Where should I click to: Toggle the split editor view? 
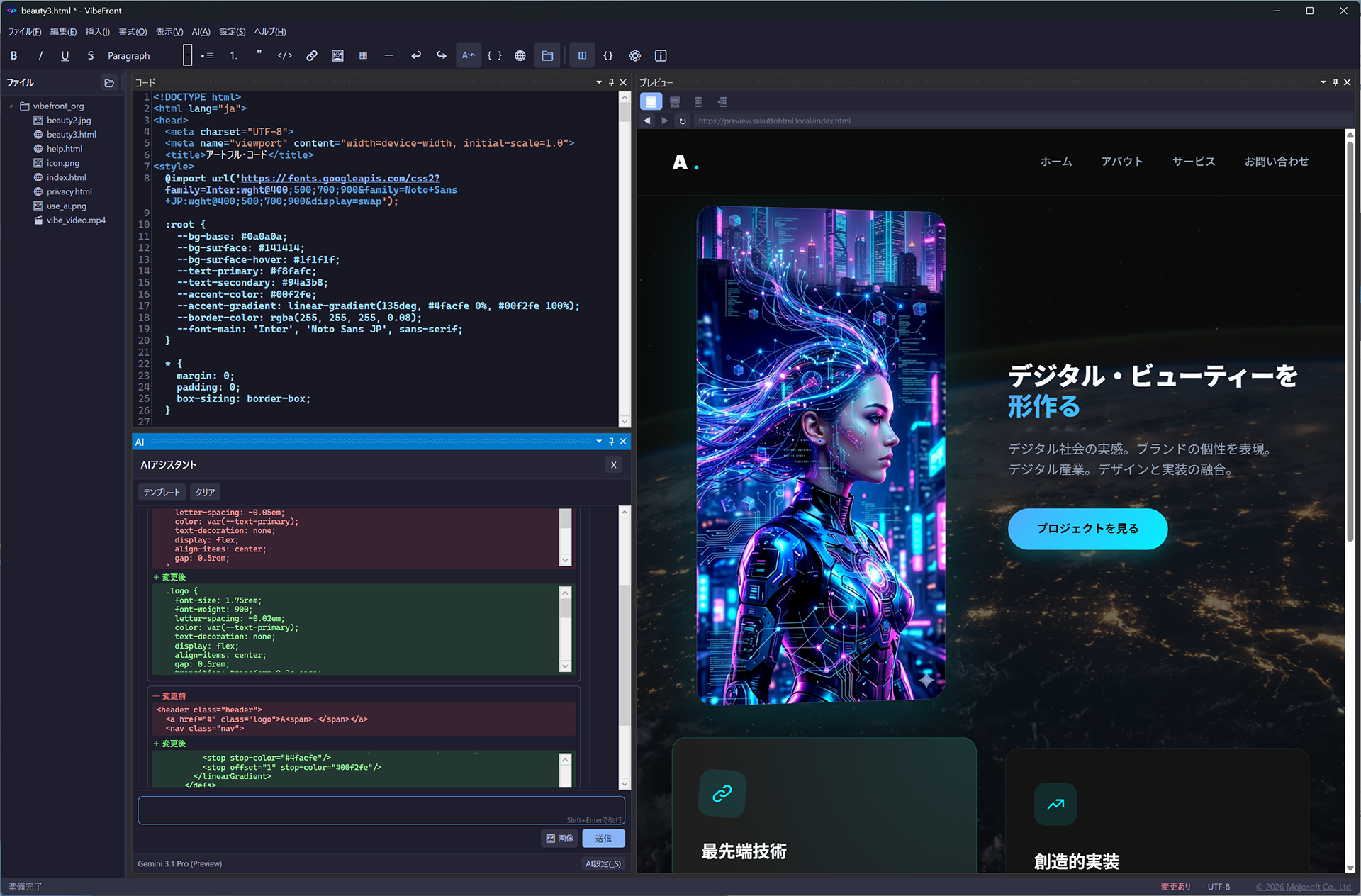[x=581, y=55]
